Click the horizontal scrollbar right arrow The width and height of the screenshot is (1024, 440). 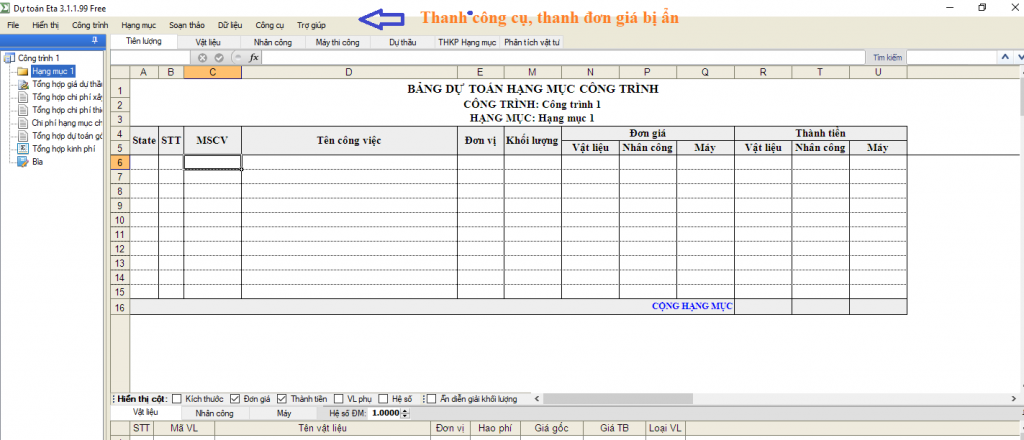pyautogui.click(x=1014, y=398)
